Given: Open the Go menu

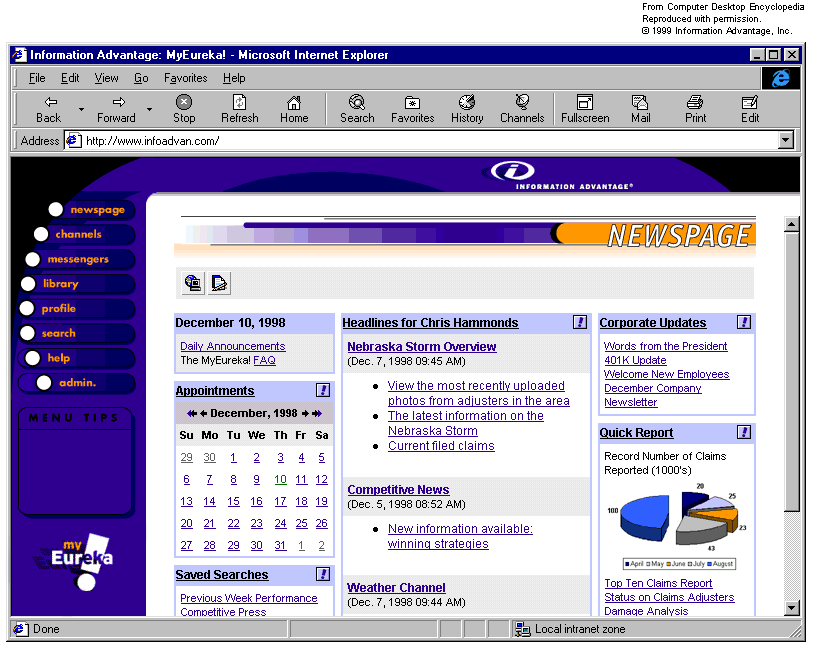Looking at the screenshot, I should coord(141,78).
